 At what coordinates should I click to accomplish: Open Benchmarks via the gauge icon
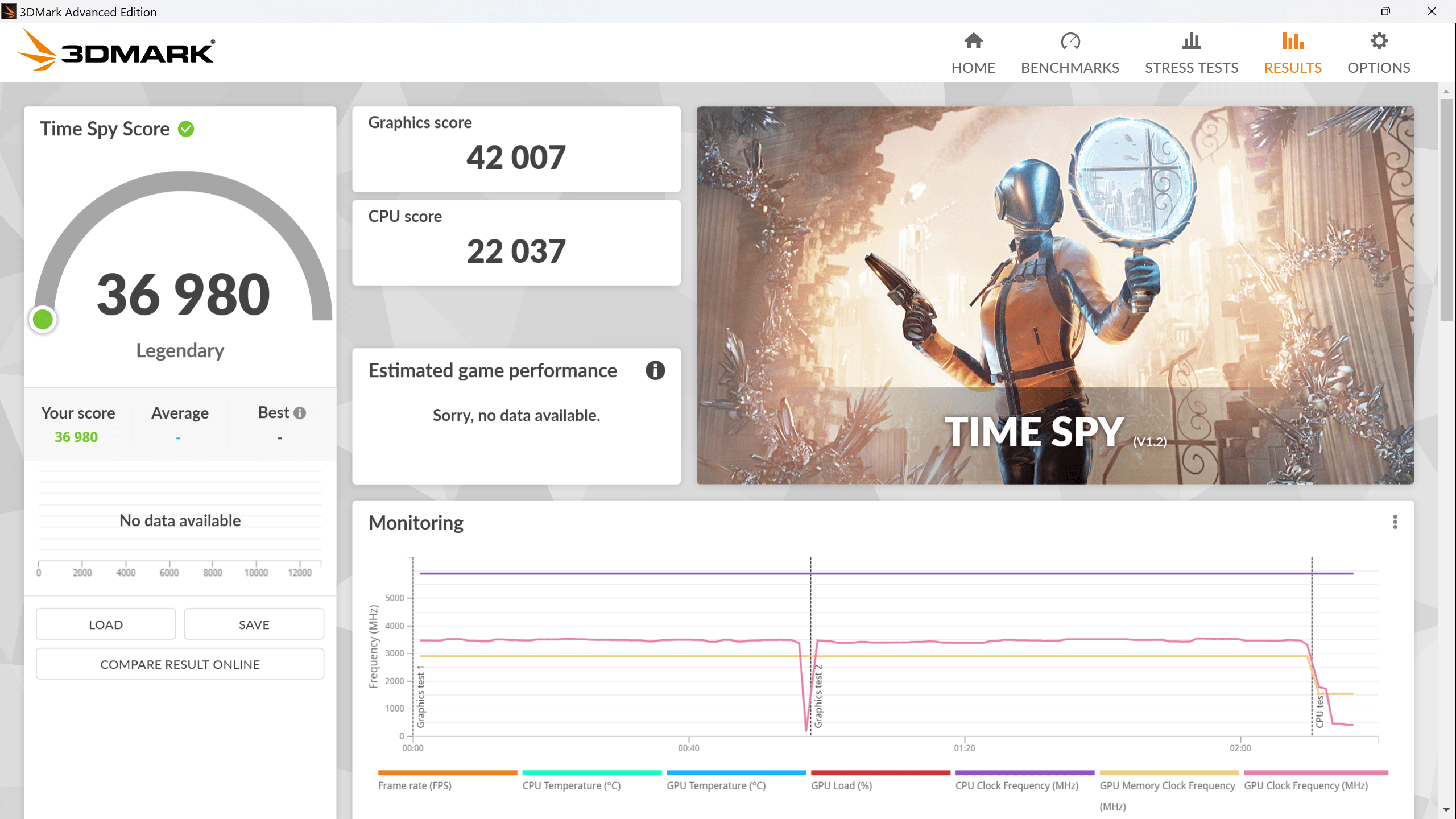[x=1070, y=41]
